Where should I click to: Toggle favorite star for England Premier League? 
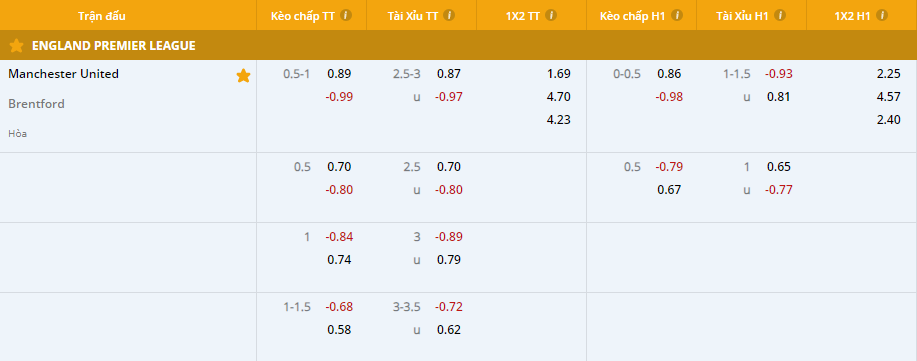click(x=16, y=46)
